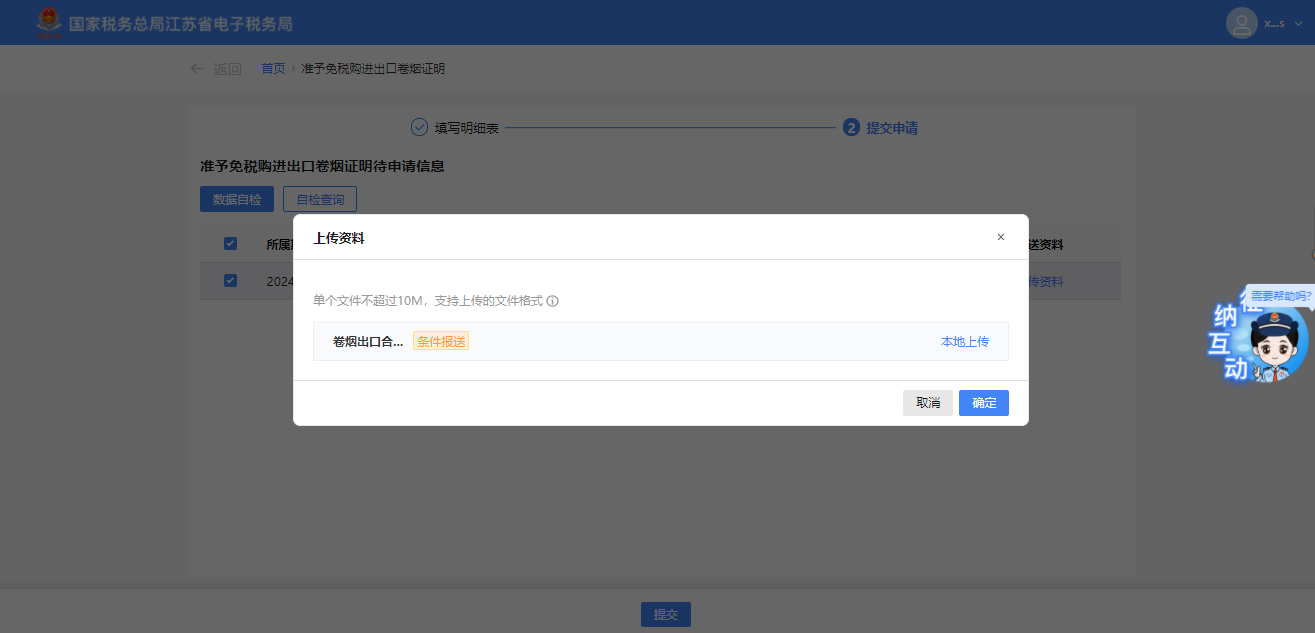Toggle the select-all header checkbox

pyautogui.click(x=230, y=244)
